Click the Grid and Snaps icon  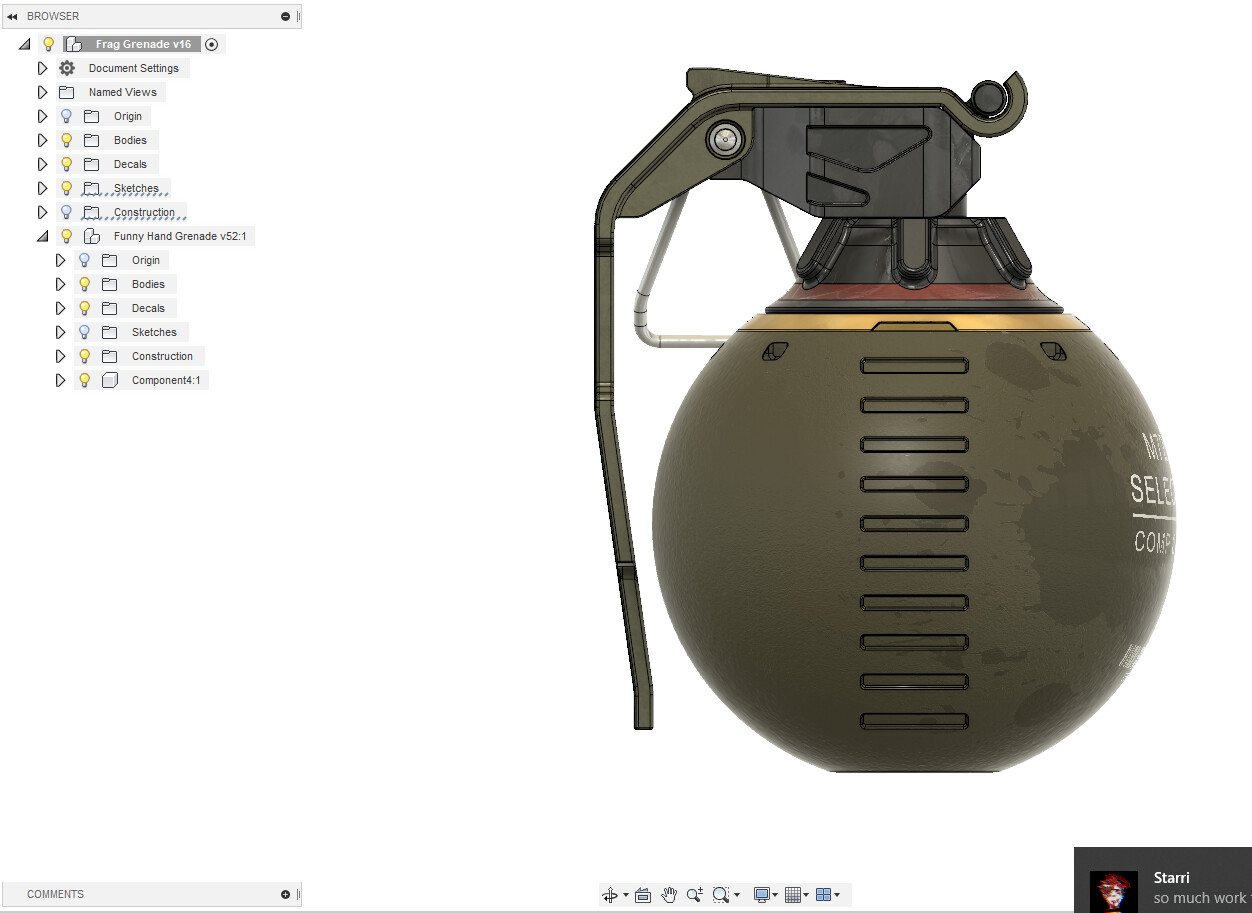[793, 895]
